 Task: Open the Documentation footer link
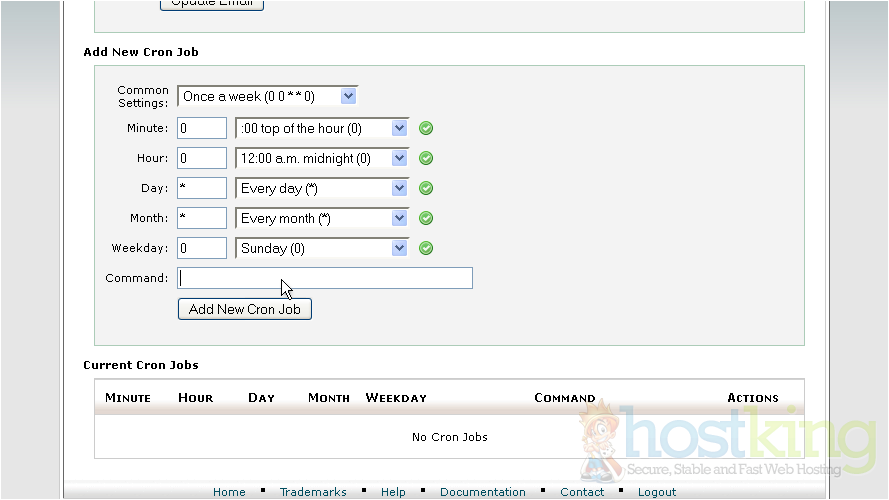(x=483, y=492)
